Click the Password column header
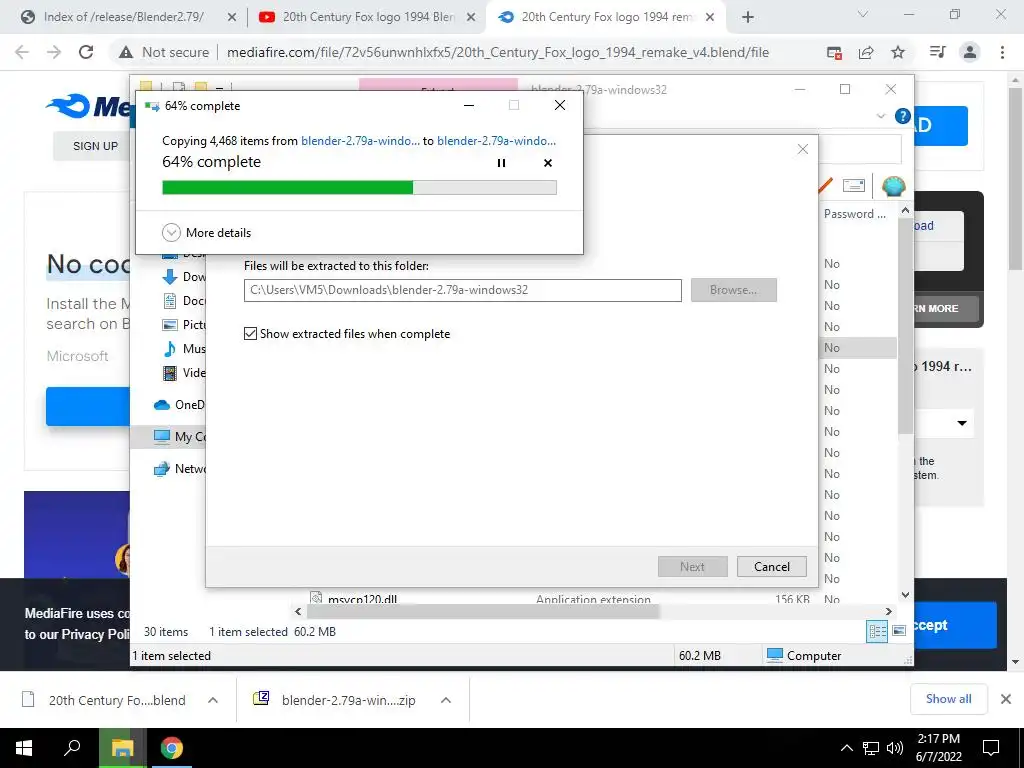Viewport: 1024px width, 768px height. [x=855, y=214]
